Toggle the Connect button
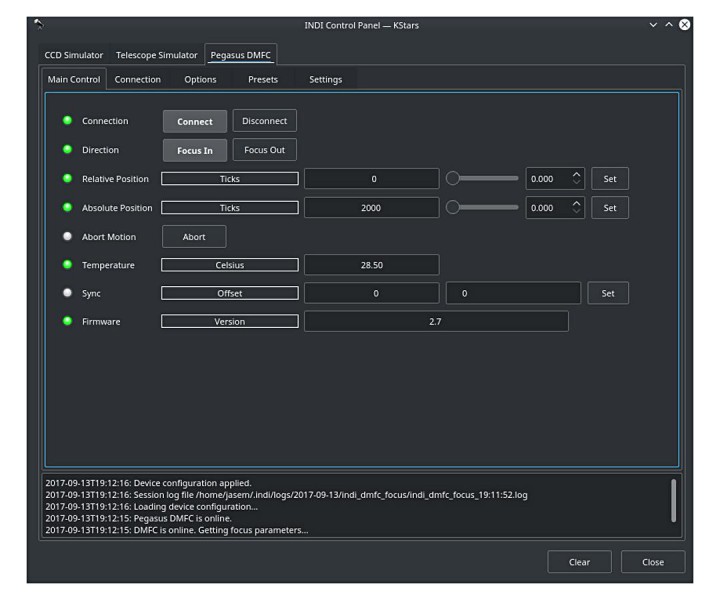Viewport: 720px width, 600px height. pyautogui.click(x=195, y=121)
